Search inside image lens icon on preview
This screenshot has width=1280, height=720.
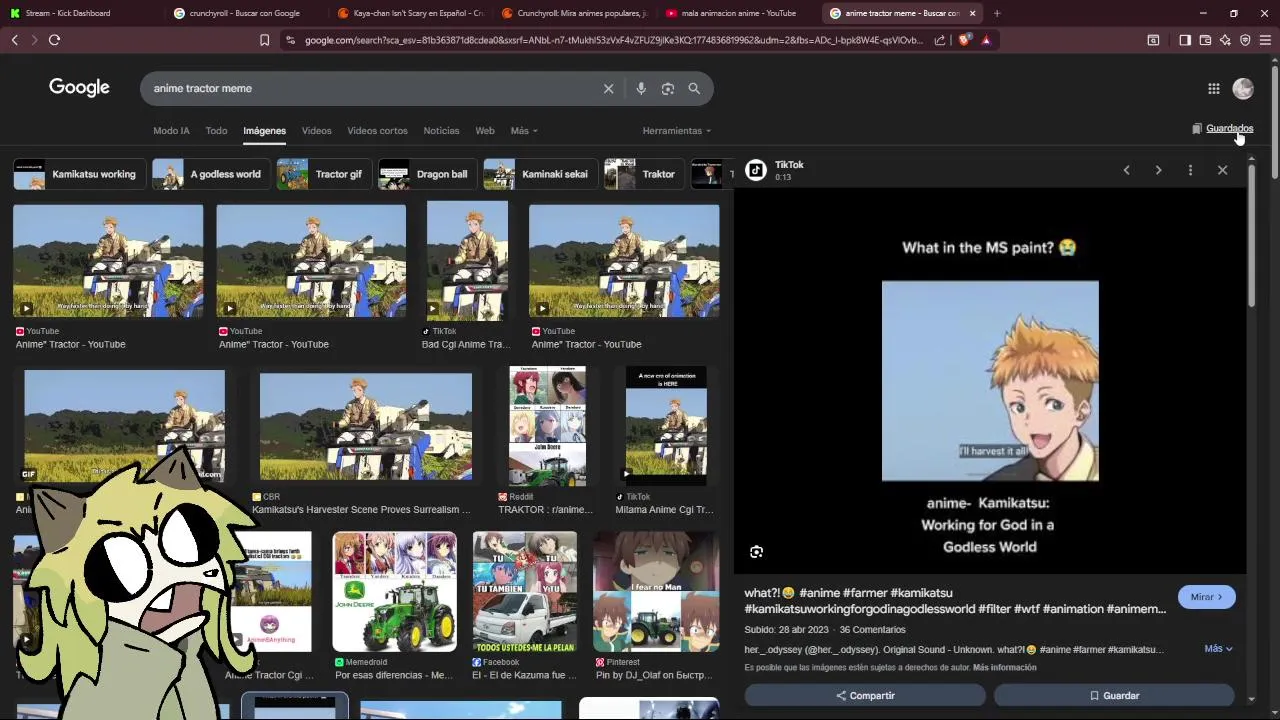756,552
